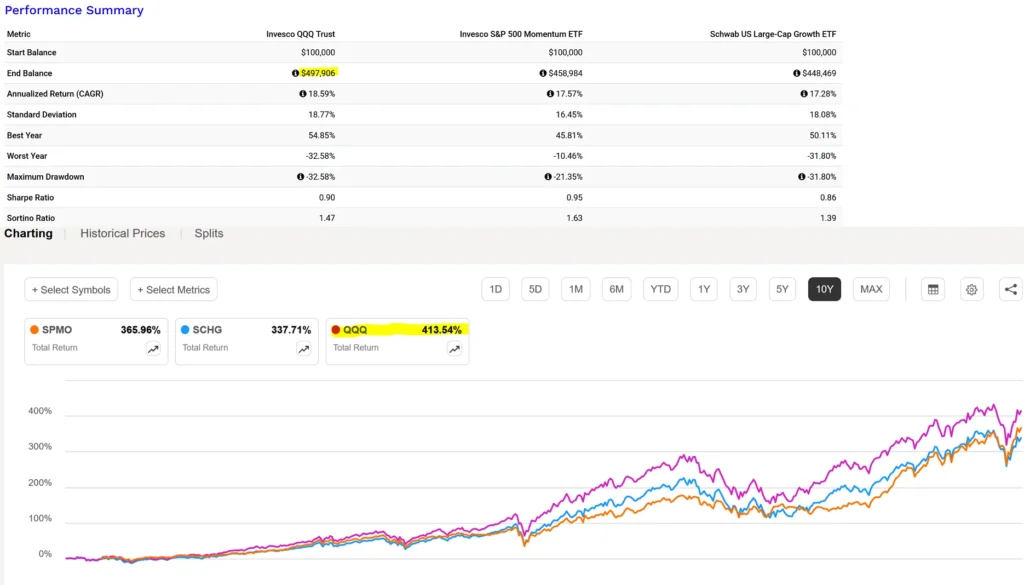Switch chart range to MAX
1024x585 pixels.
point(871,290)
